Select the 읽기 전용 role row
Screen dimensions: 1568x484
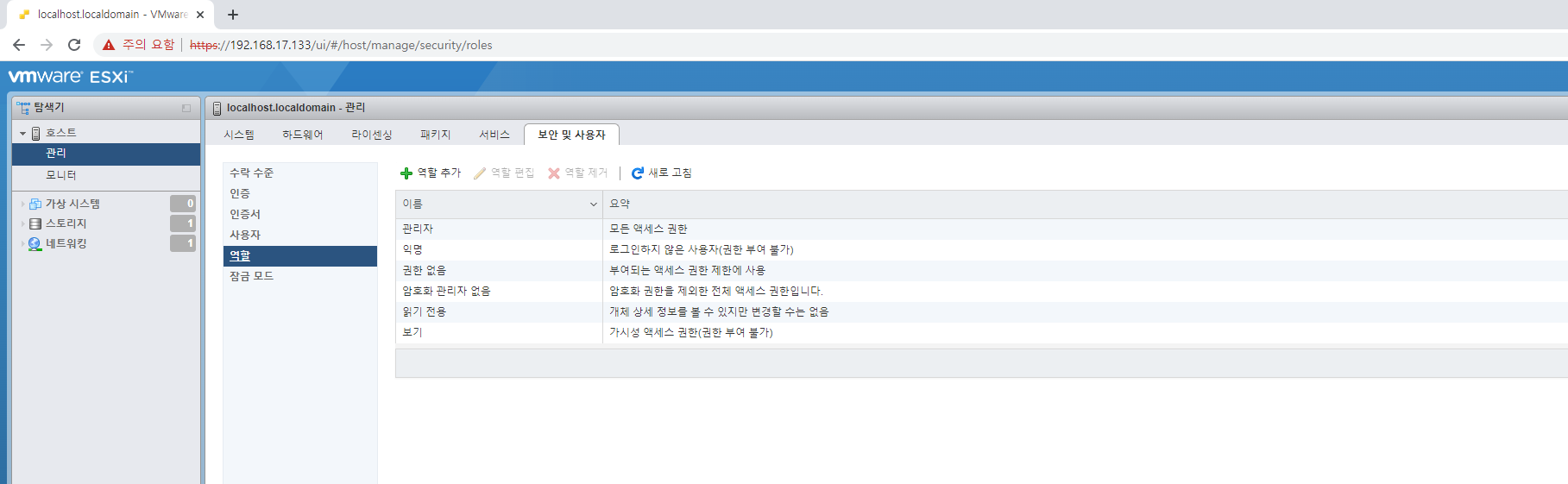tap(981, 311)
